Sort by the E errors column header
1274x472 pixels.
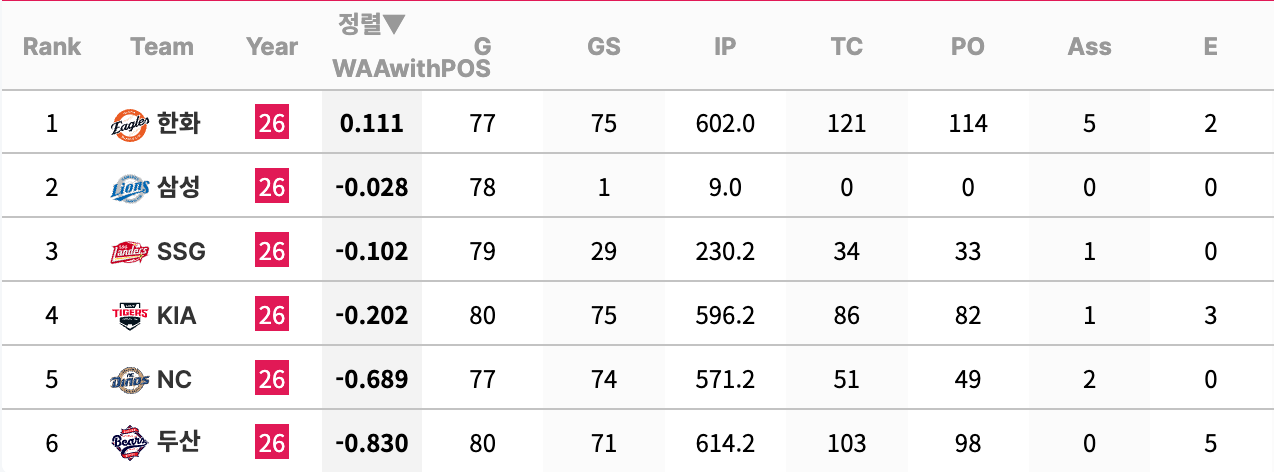(1211, 46)
